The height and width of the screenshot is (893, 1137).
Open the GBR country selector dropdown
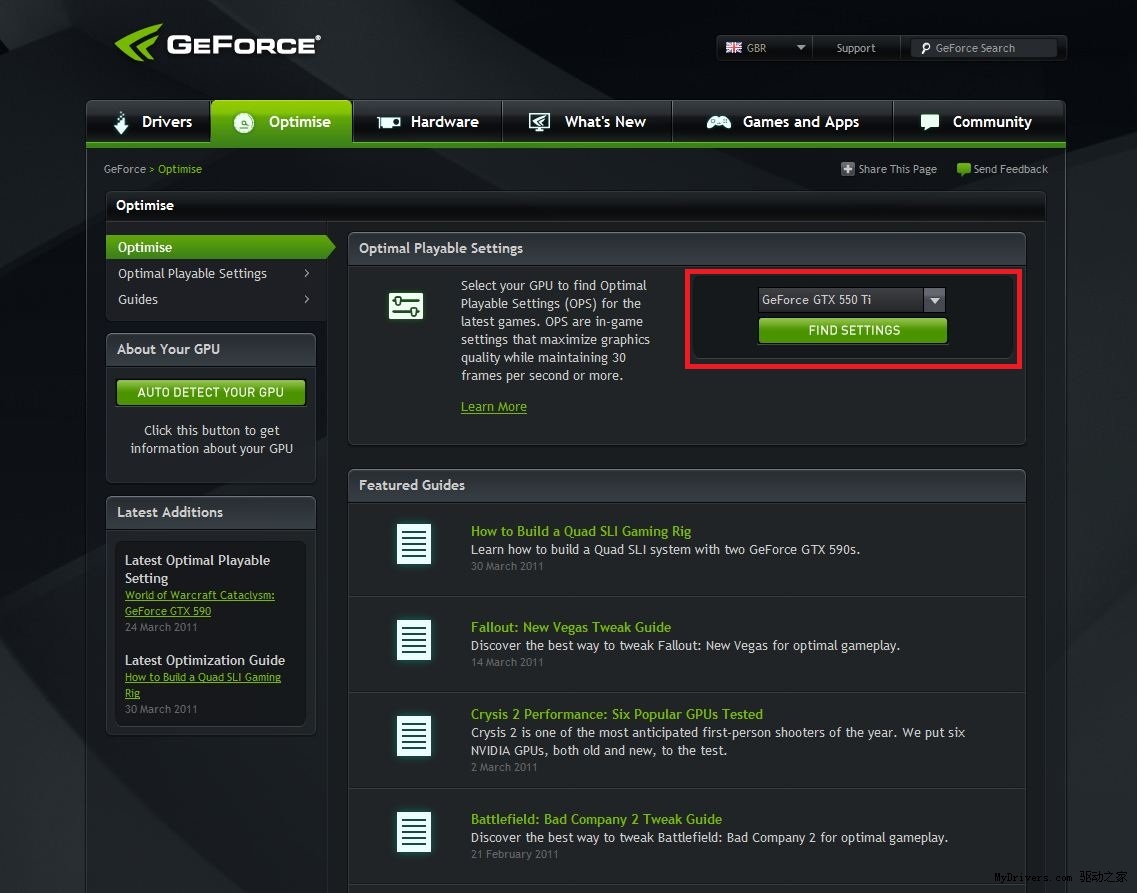point(765,48)
